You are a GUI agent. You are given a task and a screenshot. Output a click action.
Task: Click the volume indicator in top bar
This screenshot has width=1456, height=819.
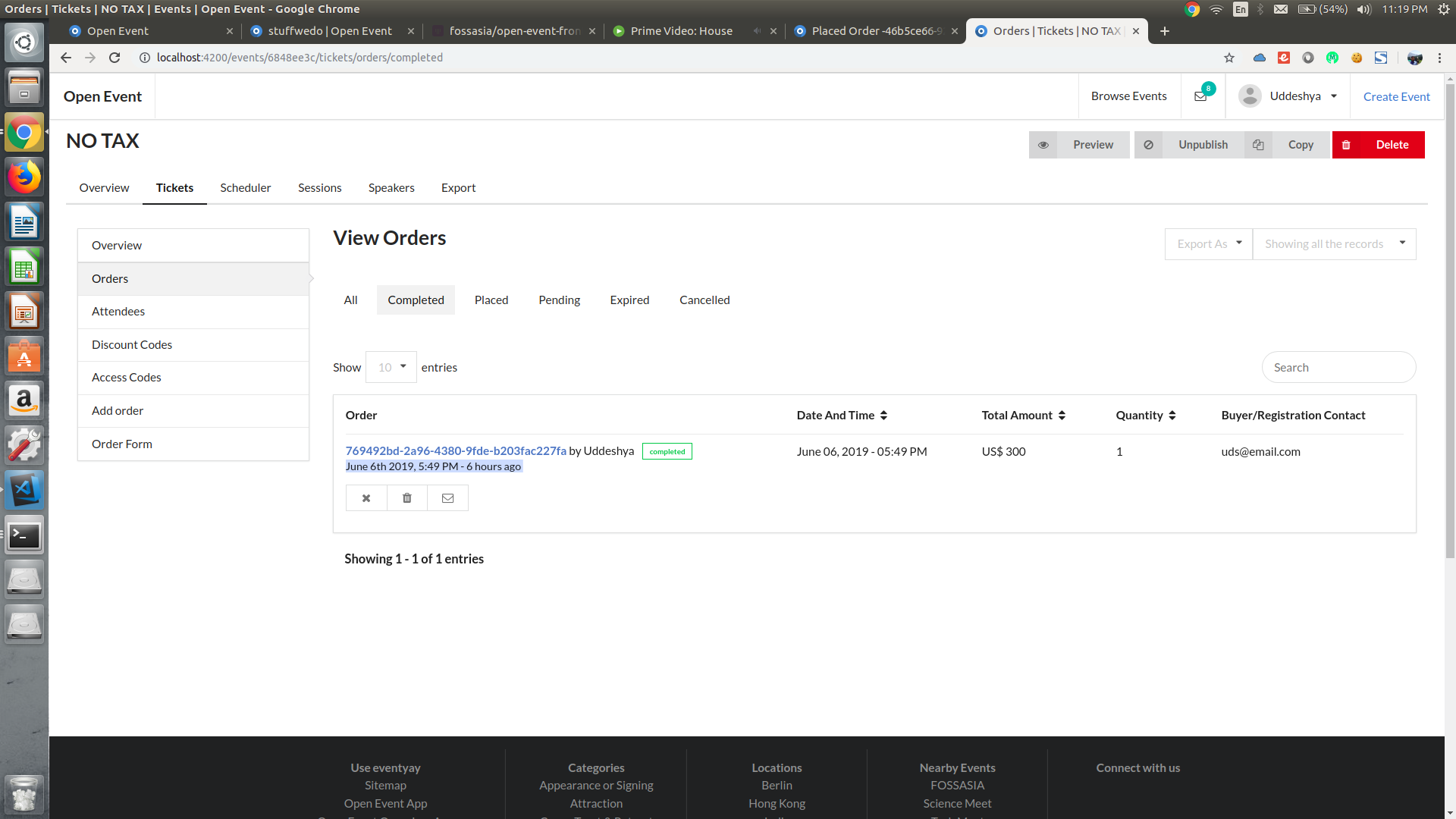tap(1364, 9)
